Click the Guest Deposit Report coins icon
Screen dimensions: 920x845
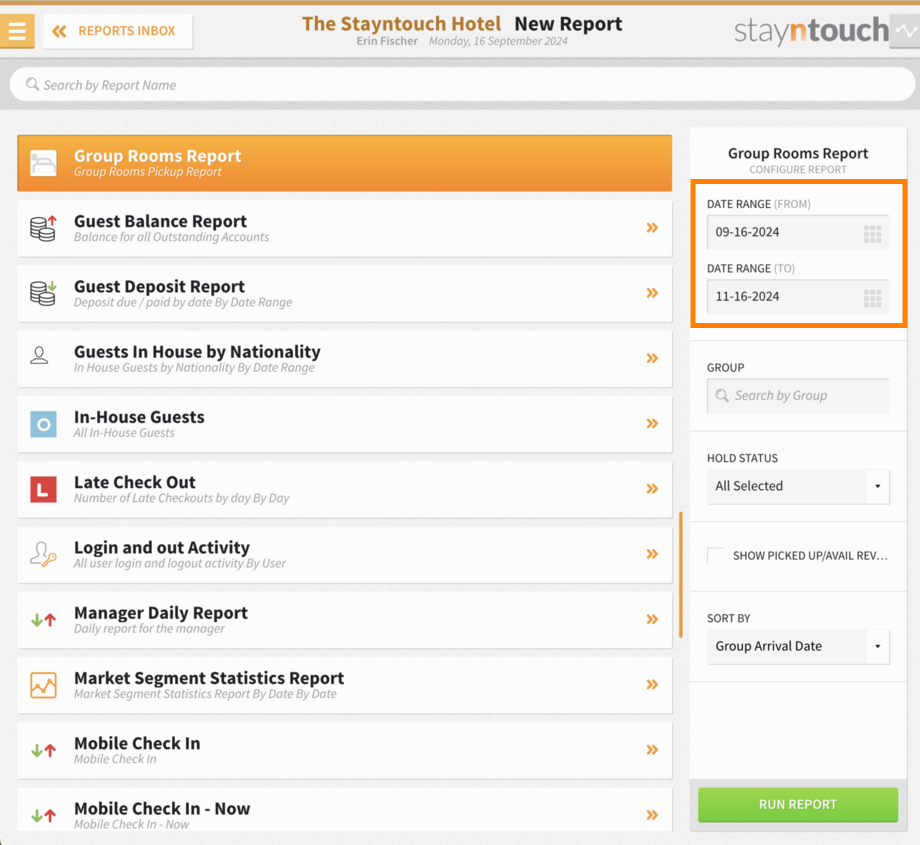tap(43, 293)
